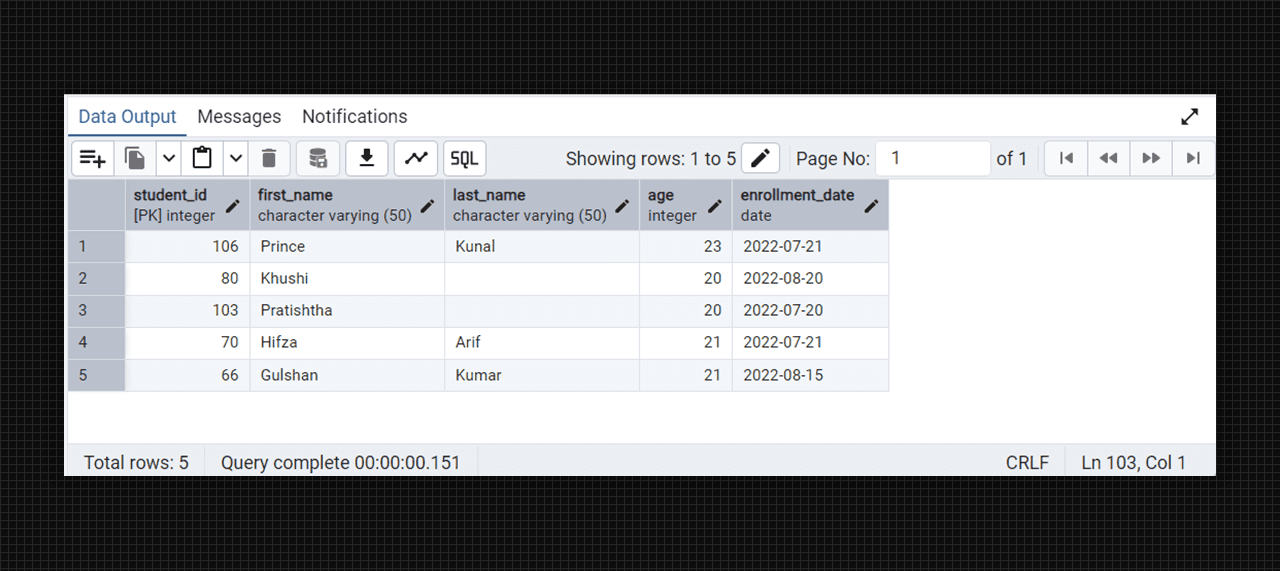Select row 3 via its row header

pyautogui.click(x=96, y=310)
